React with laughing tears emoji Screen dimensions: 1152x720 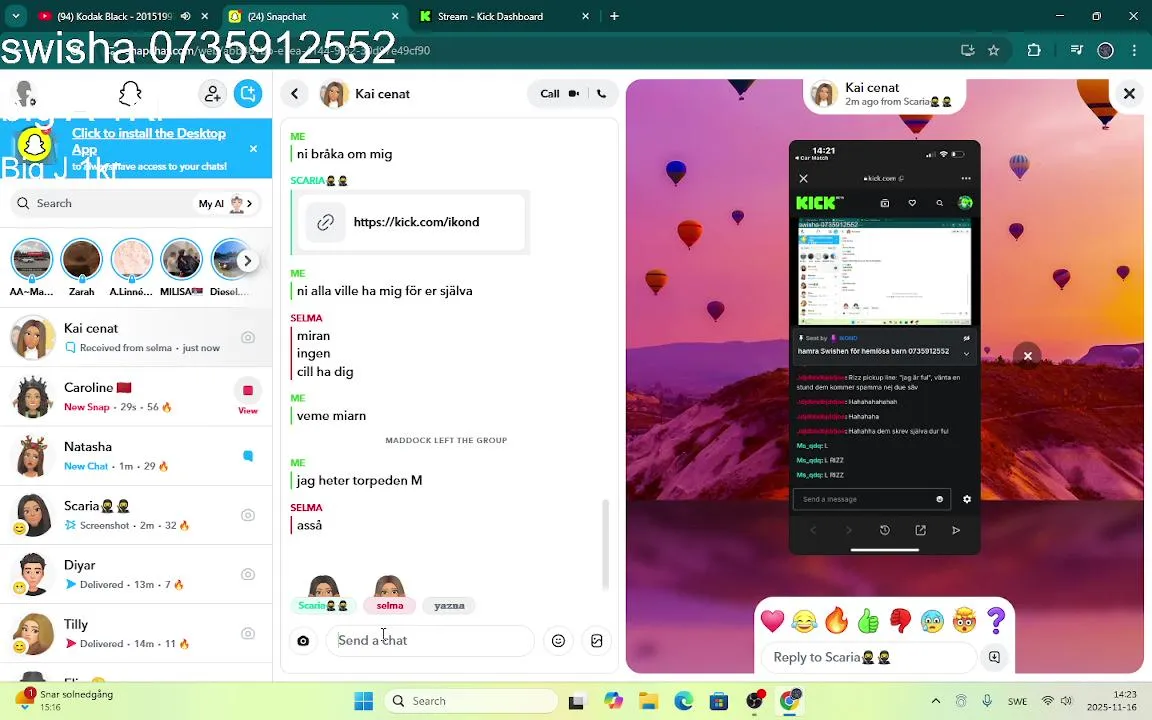(x=804, y=621)
